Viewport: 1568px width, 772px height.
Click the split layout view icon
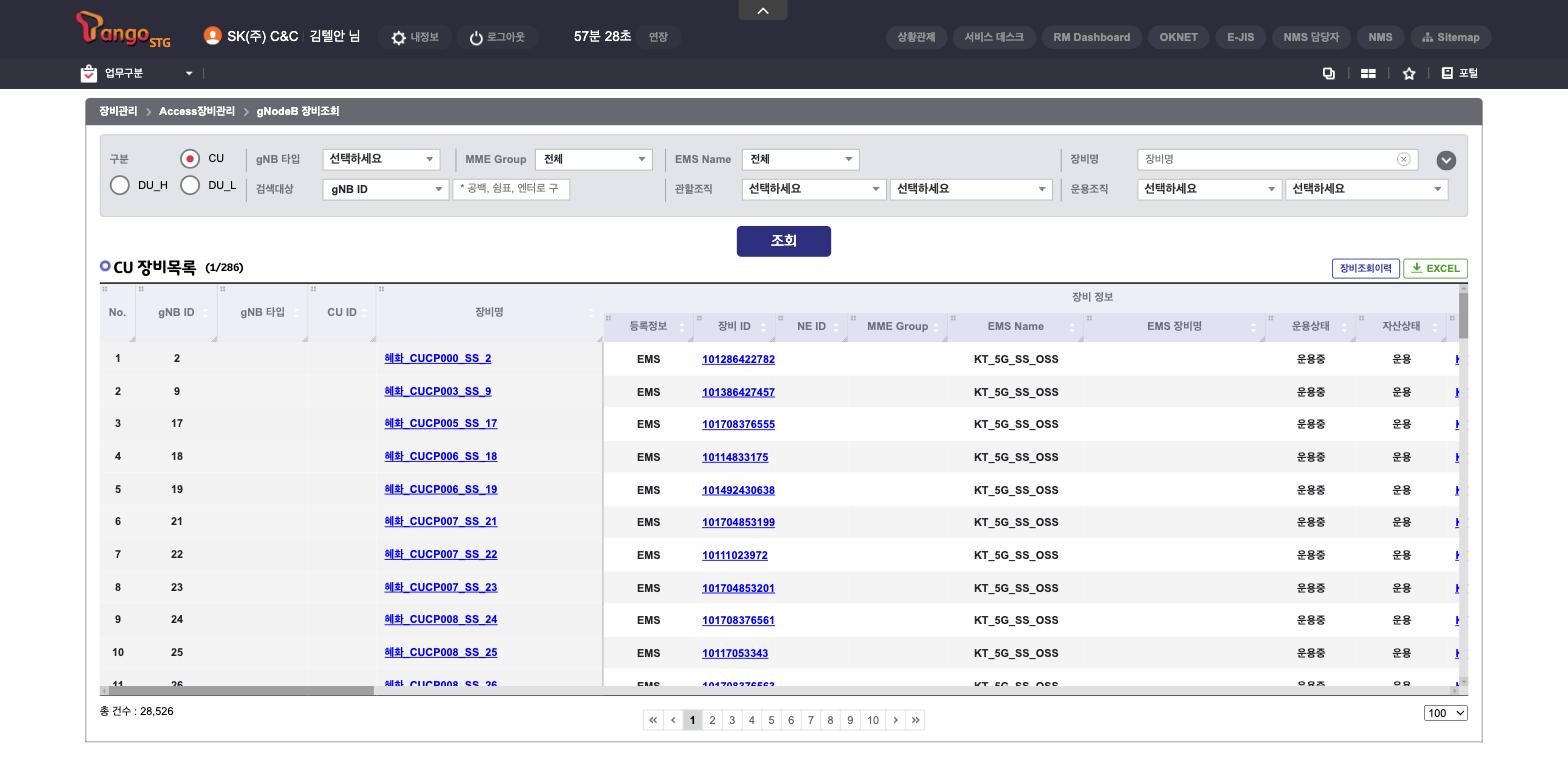point(1368,73)
